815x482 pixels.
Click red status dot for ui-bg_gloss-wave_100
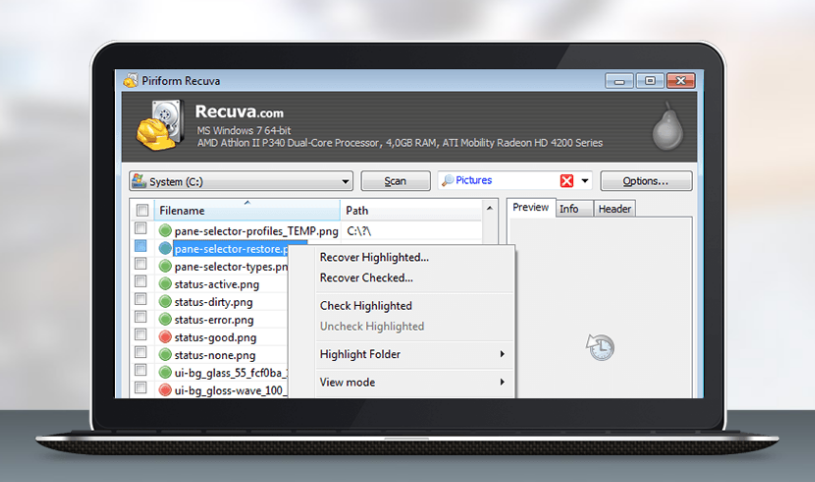[165, 390]
